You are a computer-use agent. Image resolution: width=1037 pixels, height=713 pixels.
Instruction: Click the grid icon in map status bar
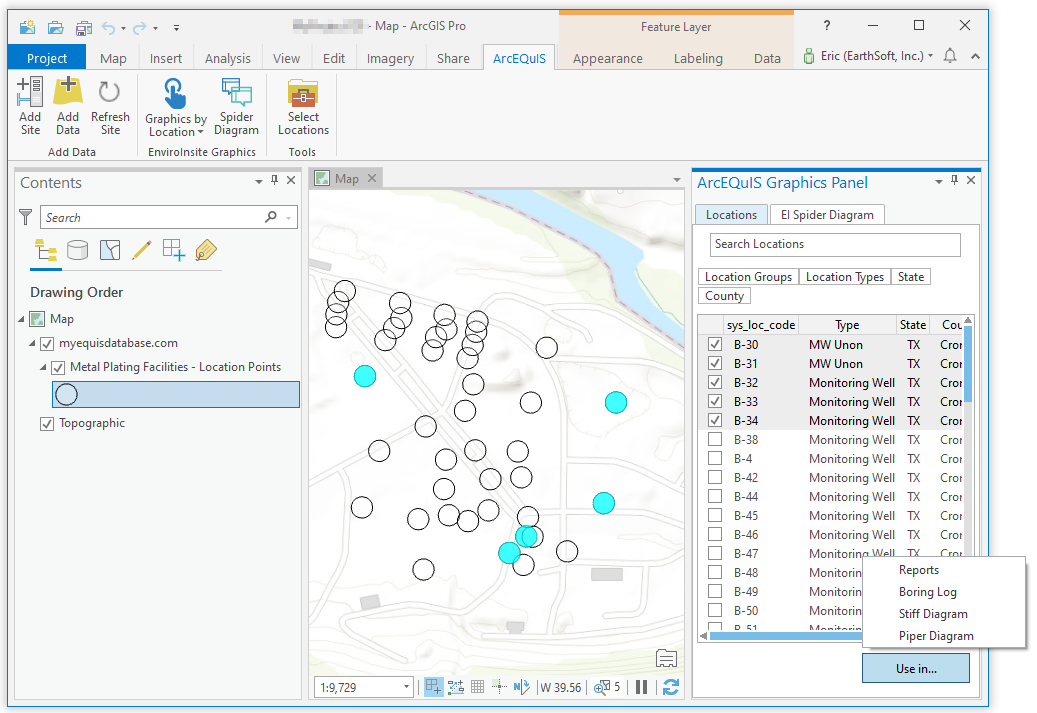(x=477, y=687)
